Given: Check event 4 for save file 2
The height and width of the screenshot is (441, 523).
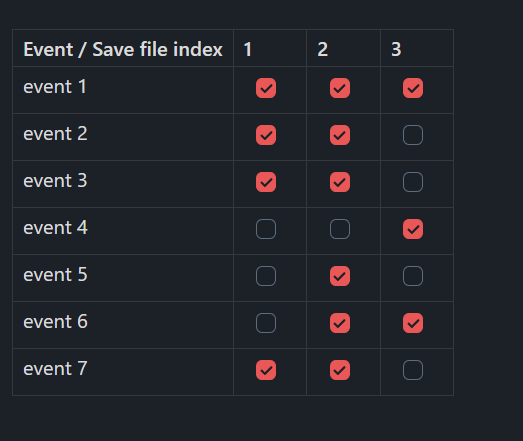Looking at the screenshot, I should pyautogui.click(x=340, y=229).
